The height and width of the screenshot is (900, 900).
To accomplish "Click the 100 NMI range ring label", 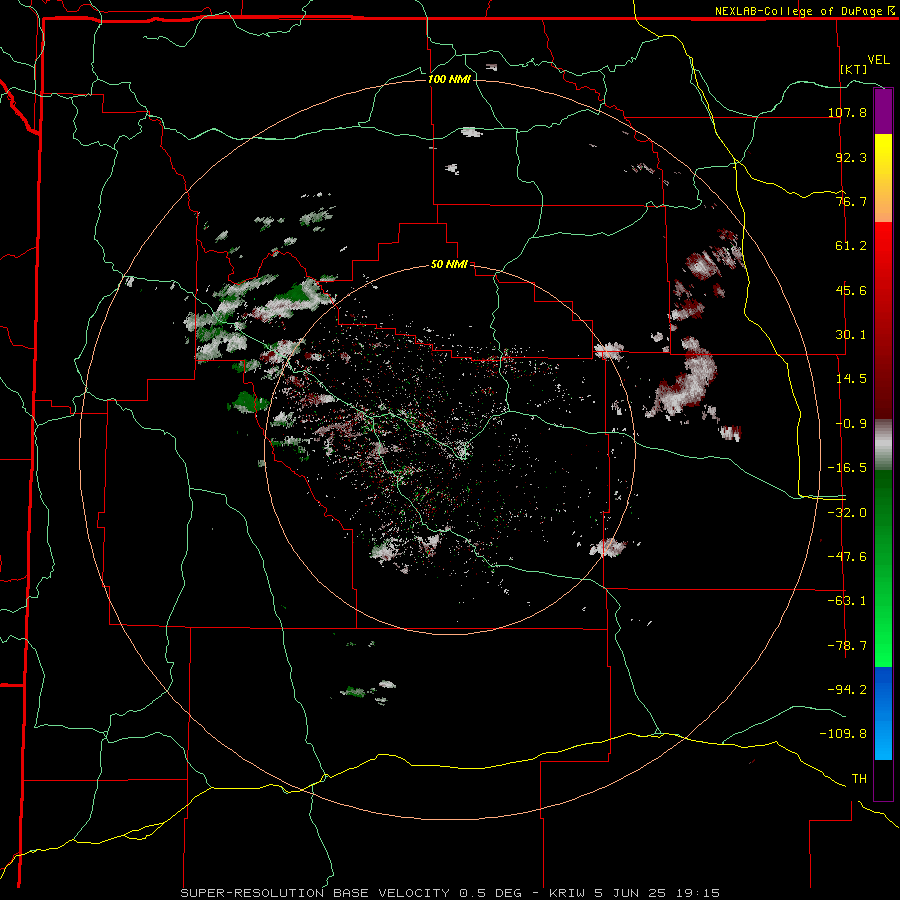I will [x=449, y=79].
